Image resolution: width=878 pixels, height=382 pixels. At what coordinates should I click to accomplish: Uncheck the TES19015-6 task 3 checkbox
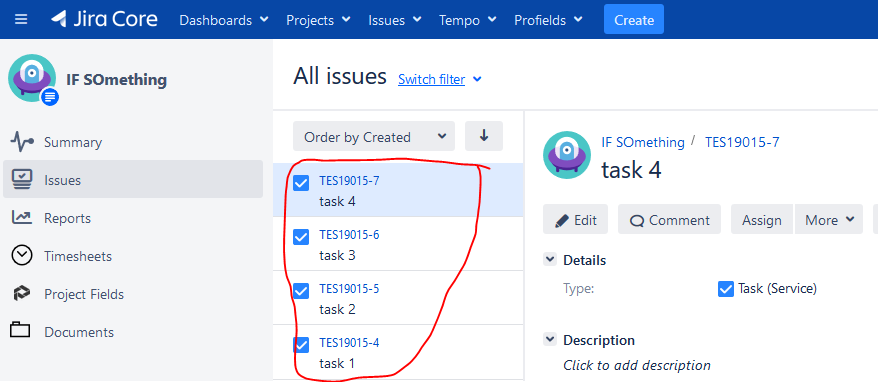coord(301,237)
